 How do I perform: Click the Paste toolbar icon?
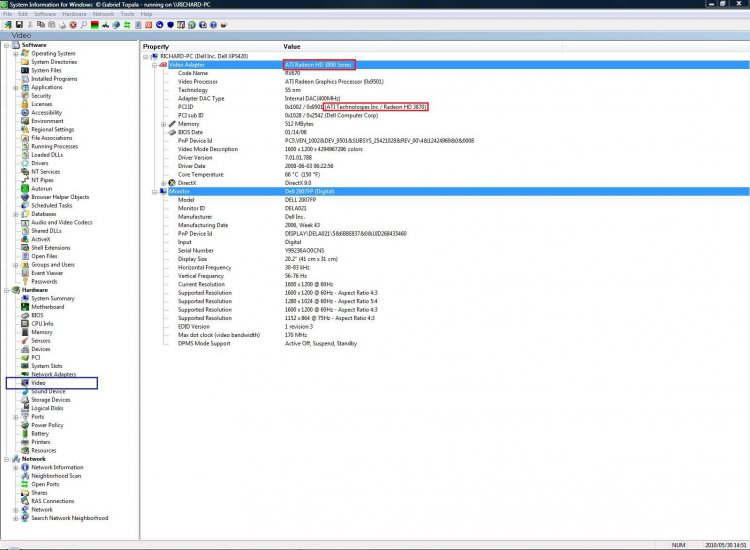click(52, 24)
